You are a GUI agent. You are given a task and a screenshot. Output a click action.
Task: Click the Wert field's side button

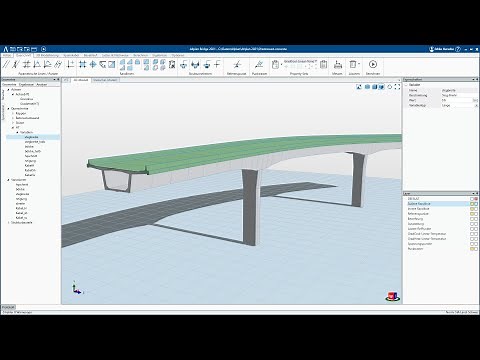pyautogui.click(x=475, y=100)
